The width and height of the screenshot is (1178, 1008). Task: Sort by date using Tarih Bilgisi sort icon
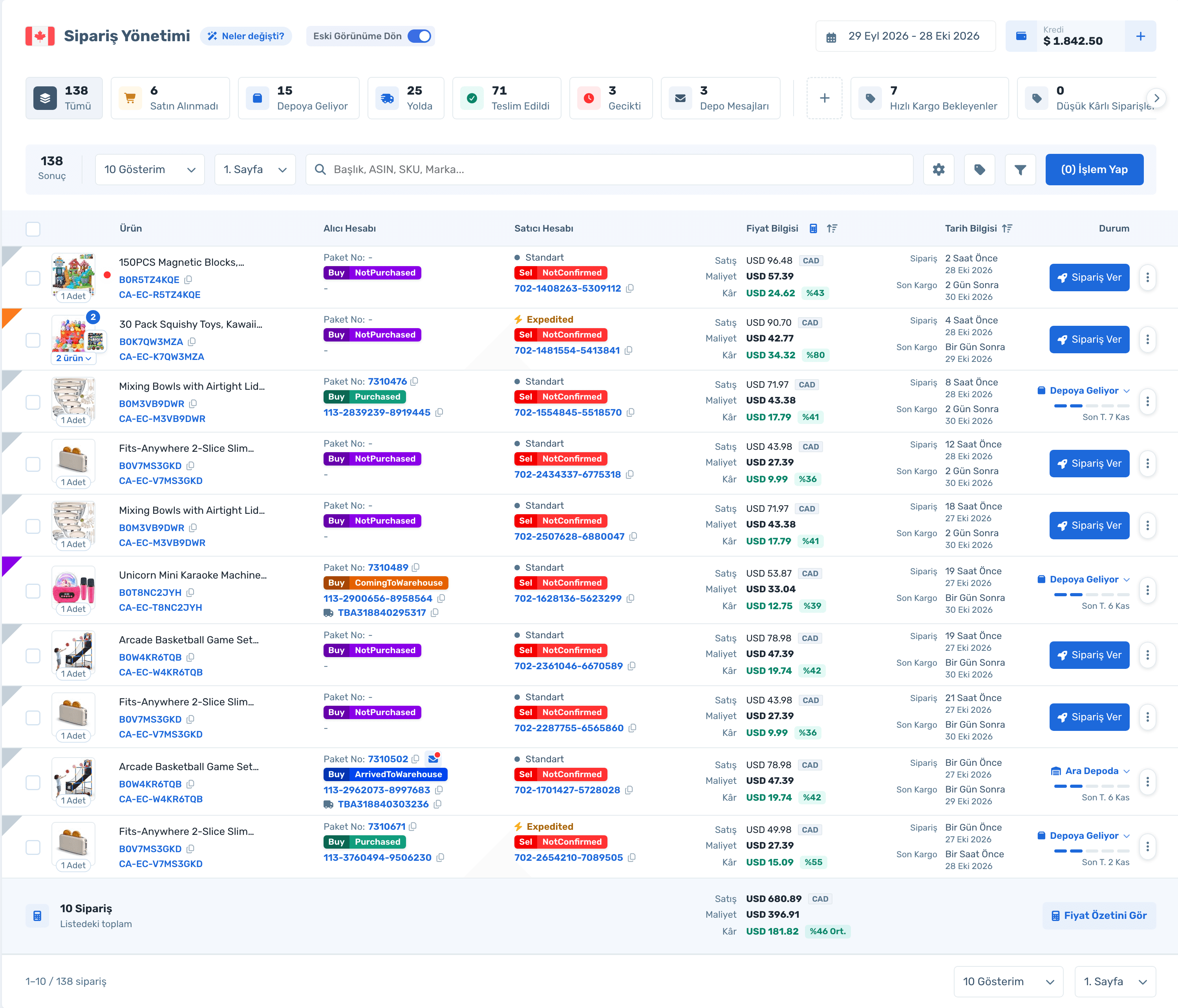(1008, 228)
